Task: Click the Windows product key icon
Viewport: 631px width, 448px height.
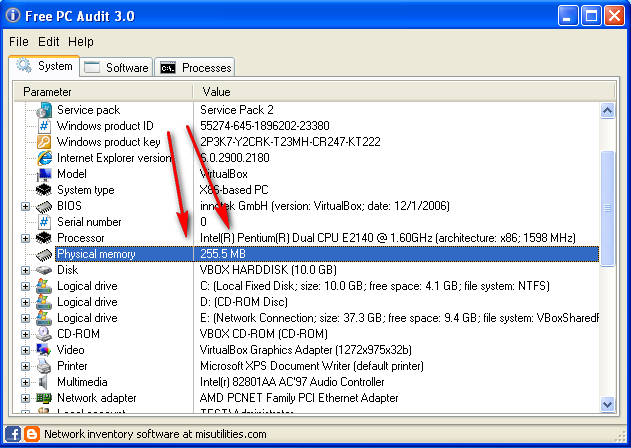Action: (x=44, y=142)
